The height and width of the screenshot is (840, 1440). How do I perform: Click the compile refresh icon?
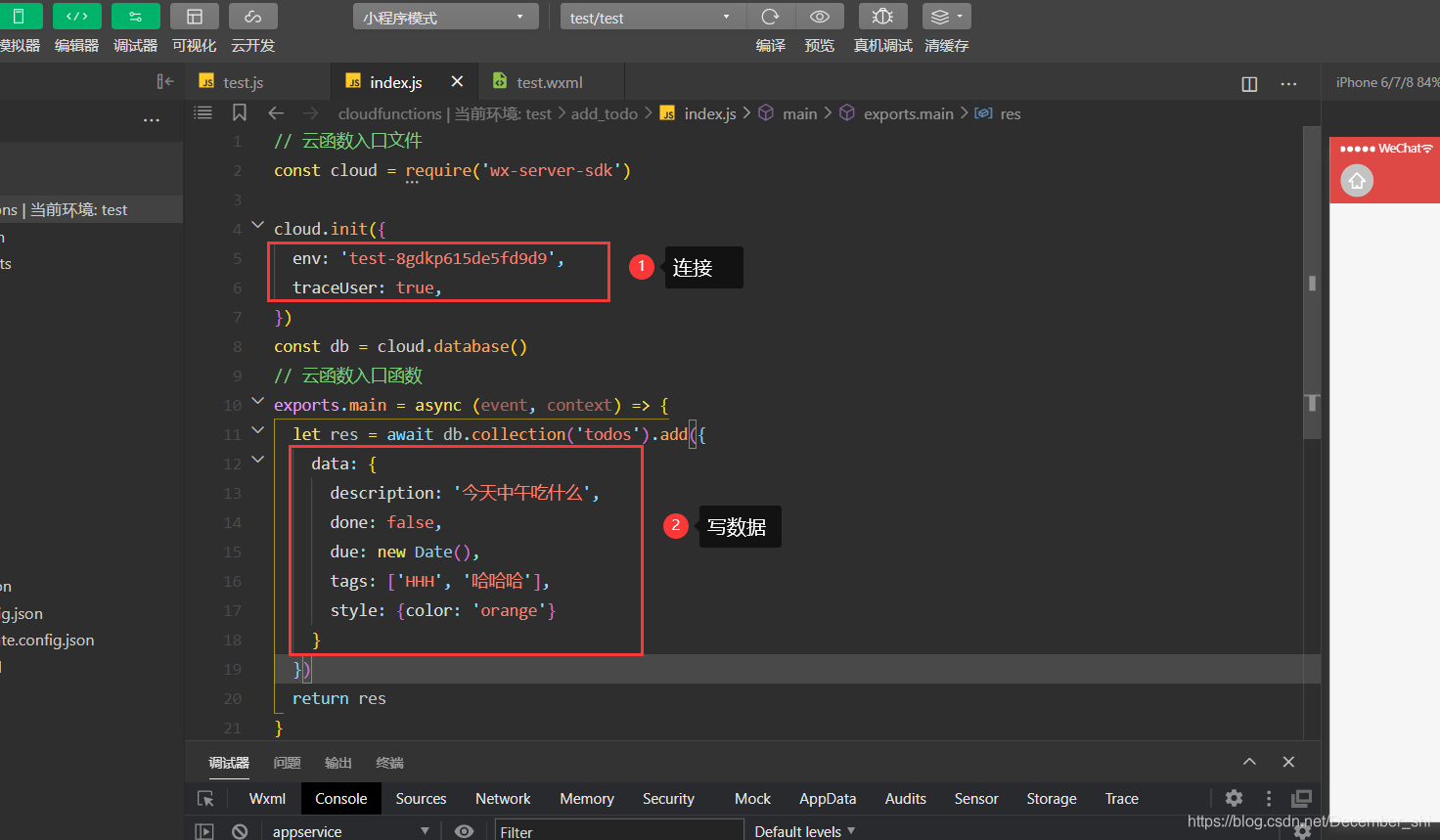tap(771, 17)
